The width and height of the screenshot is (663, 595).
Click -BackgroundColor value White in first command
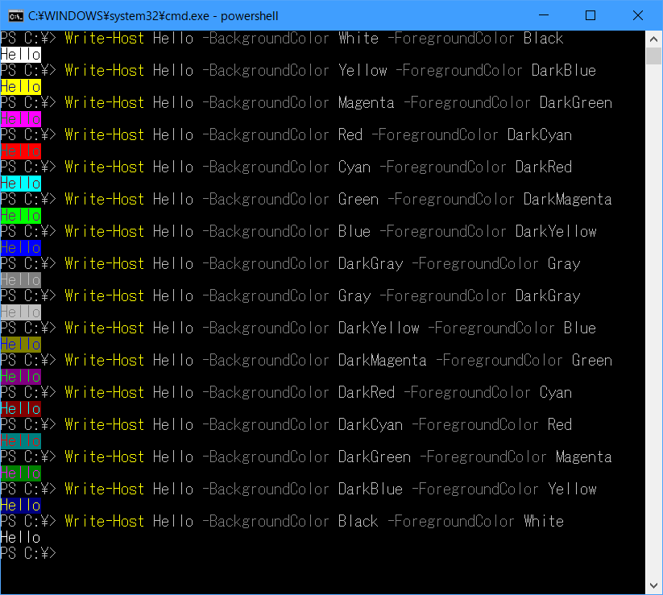tap(359, 38)
